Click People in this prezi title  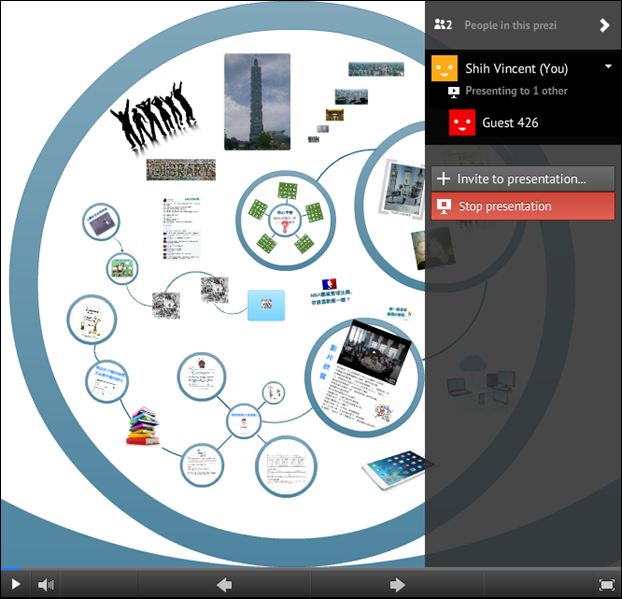point(511,25)
